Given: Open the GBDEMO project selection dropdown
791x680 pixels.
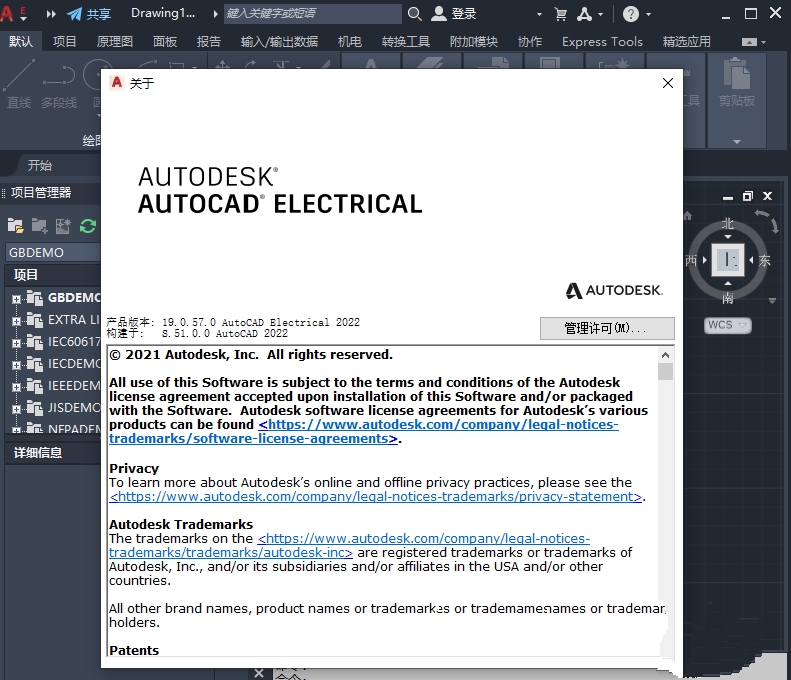Looking at the screenshot, I should pos(53,252).
